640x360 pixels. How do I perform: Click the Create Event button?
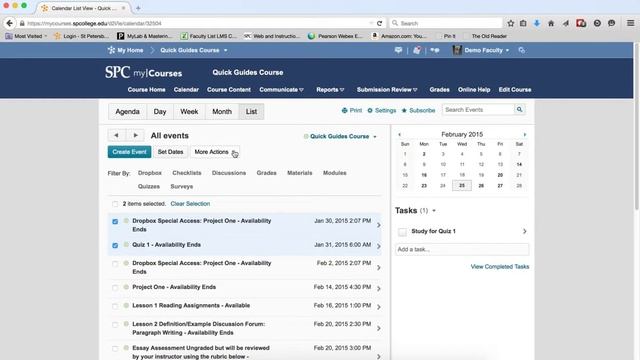pyautogui.click(x=129, y=152)
